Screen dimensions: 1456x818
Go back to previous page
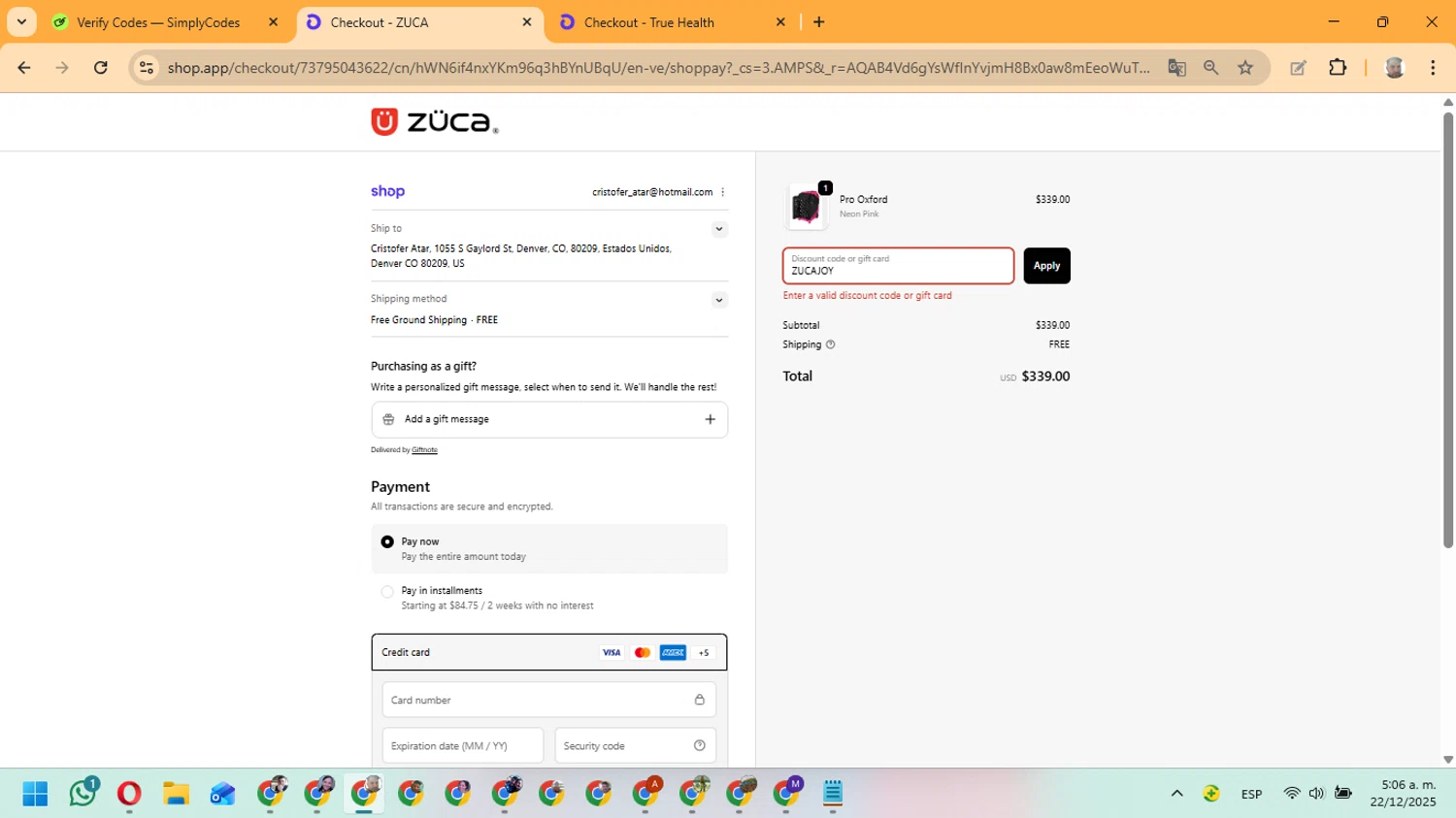point(24,68)
